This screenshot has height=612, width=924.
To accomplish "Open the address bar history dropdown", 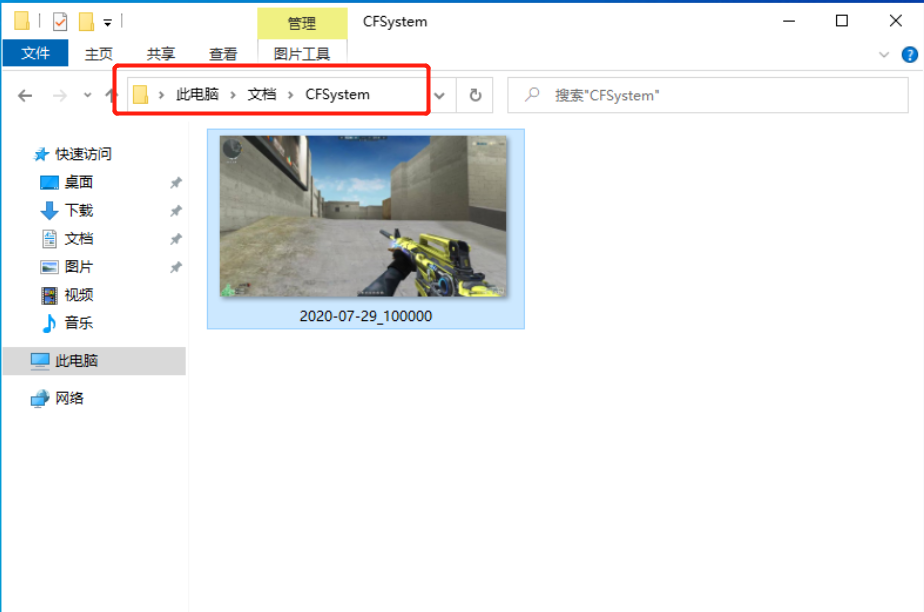I will 439,95.
